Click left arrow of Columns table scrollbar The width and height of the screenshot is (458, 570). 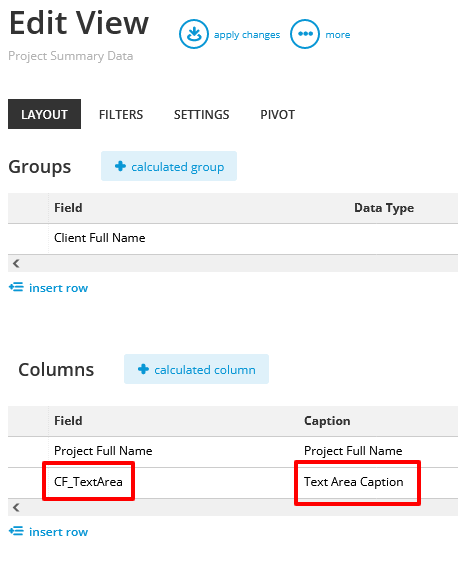click(16, 507)
